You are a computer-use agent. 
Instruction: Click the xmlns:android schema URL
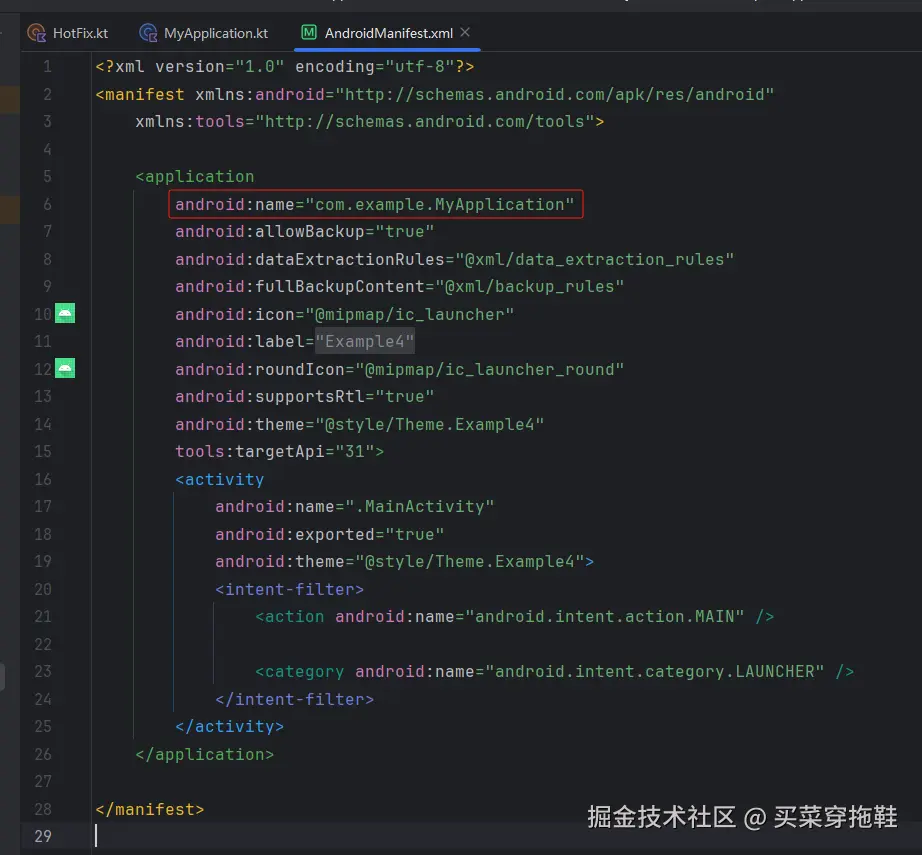click(x=554, y=94)
